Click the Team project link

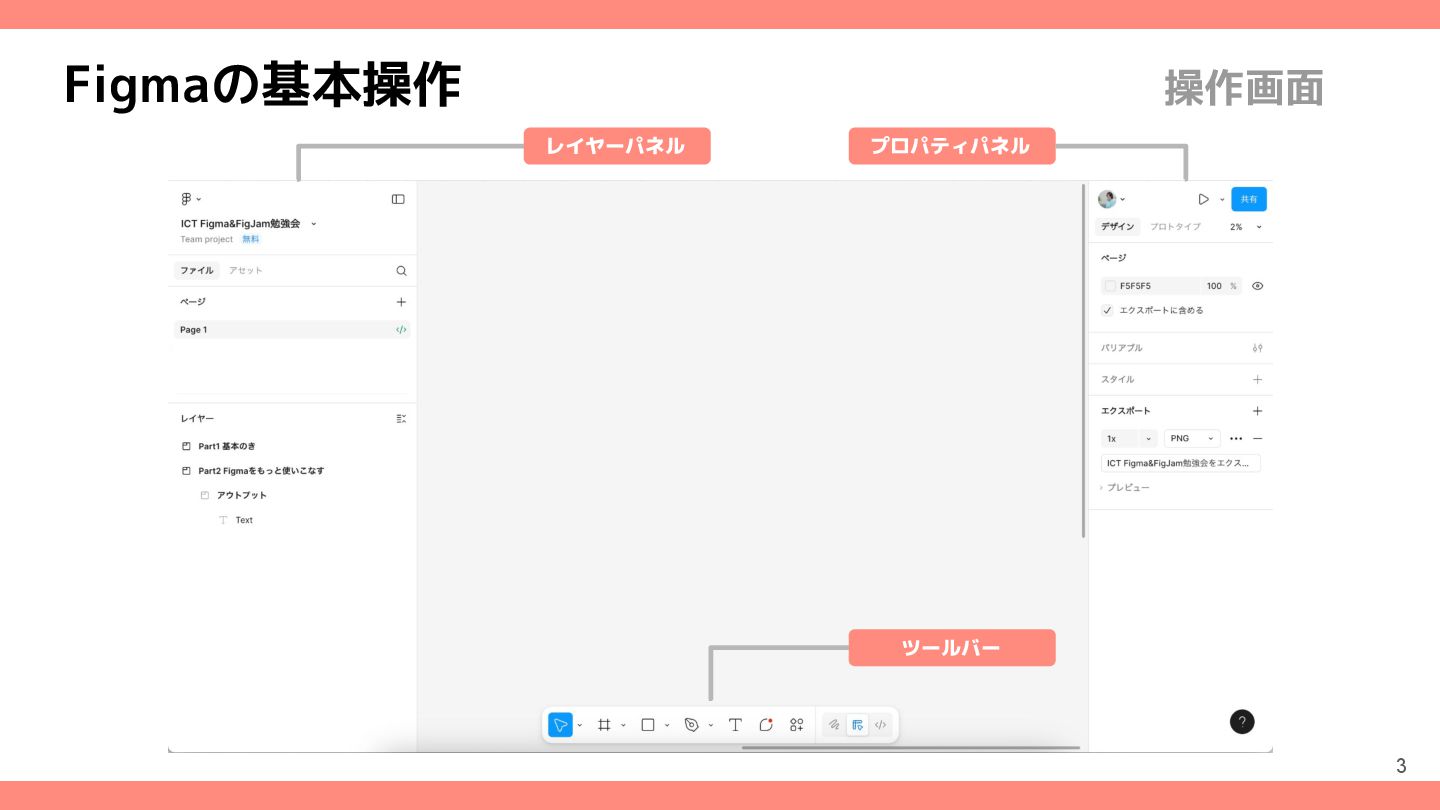(206, 239)
